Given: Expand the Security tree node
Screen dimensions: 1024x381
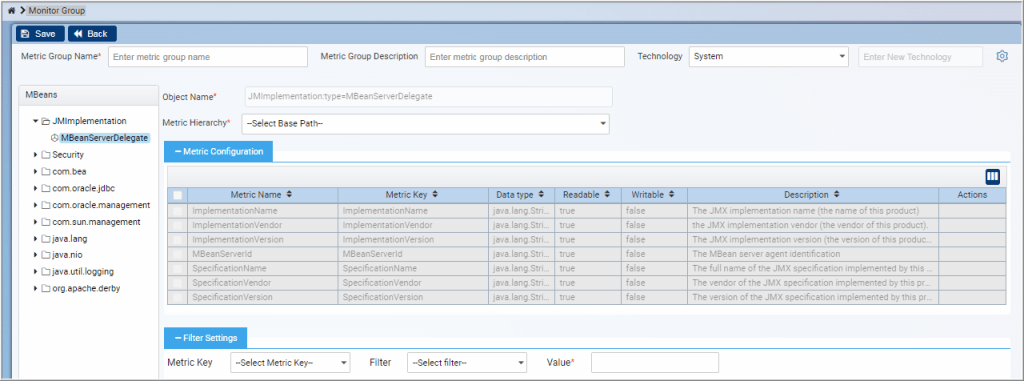Looking at the screenshot, I should click(35, 155).
